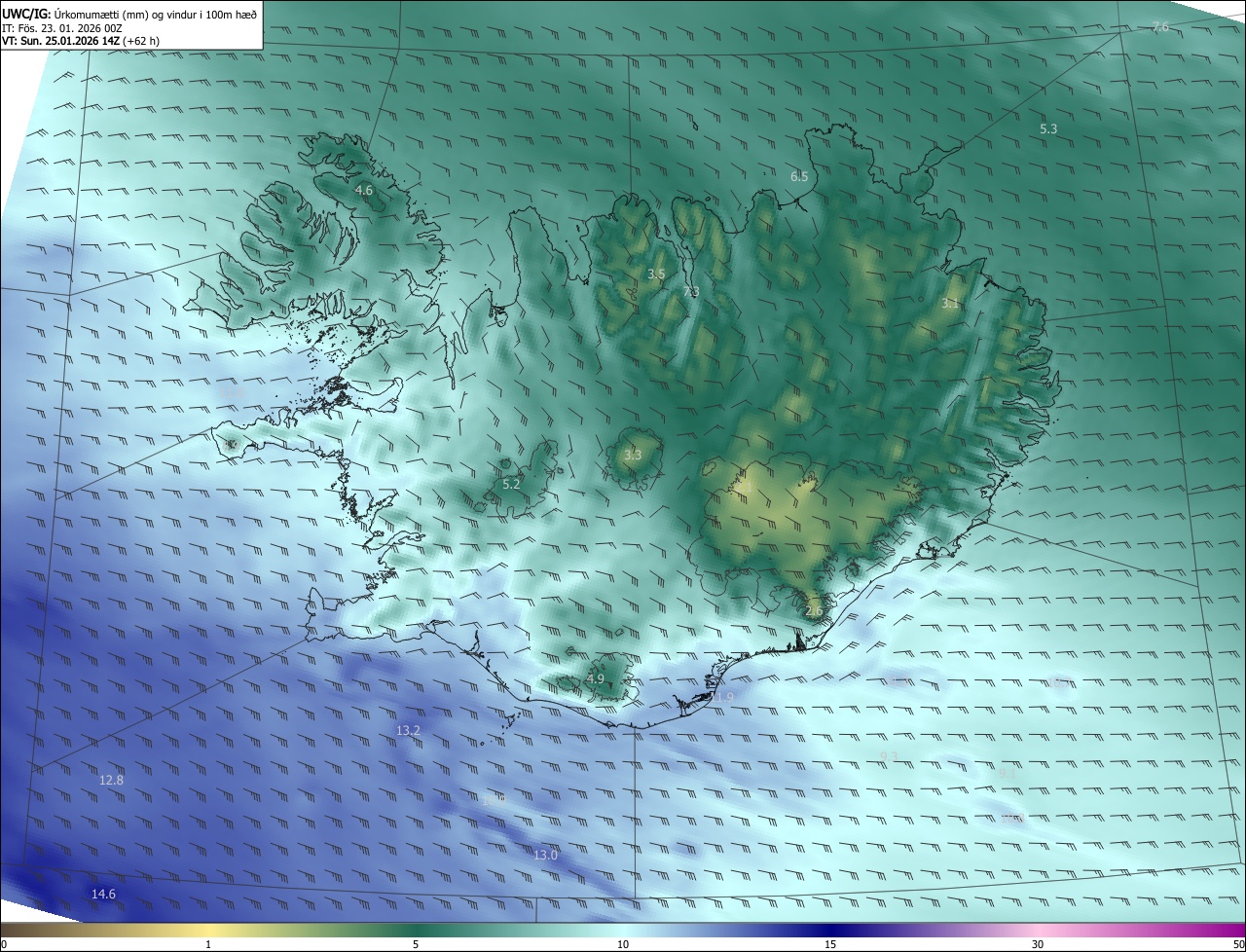Click the 50 tick label on the colour scale
The height and width of the screenshot is (952, 1246).
tap(1238, 944)
